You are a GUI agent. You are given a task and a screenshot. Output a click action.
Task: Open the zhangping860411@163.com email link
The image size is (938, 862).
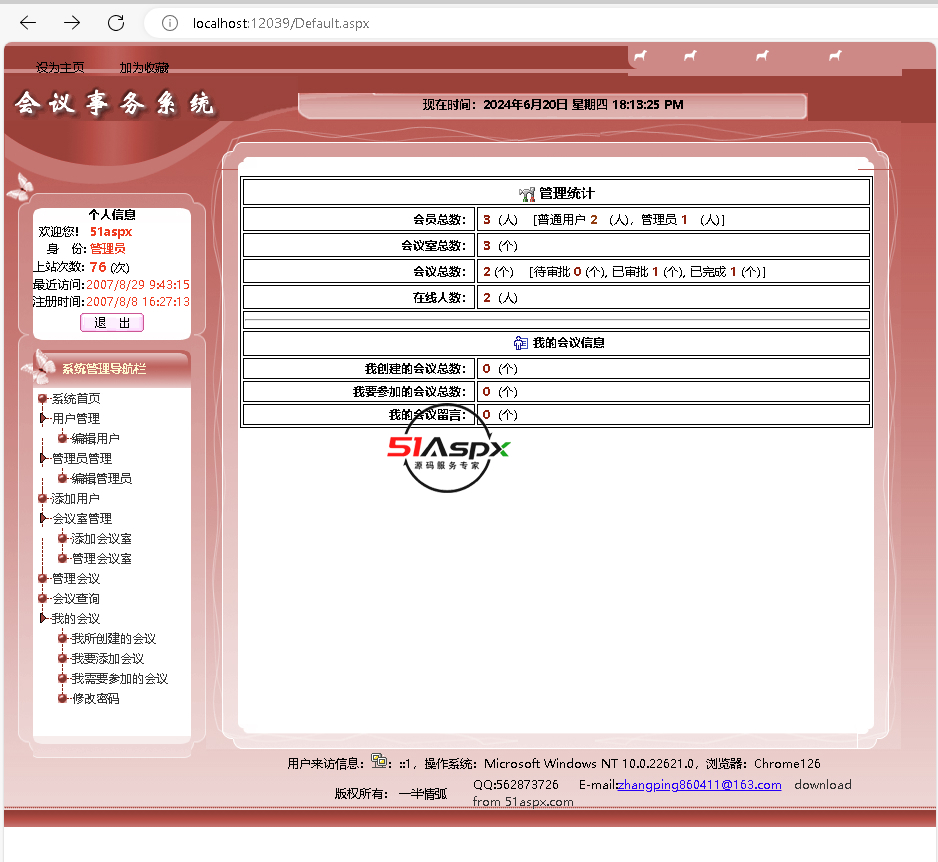click(699, 785)
